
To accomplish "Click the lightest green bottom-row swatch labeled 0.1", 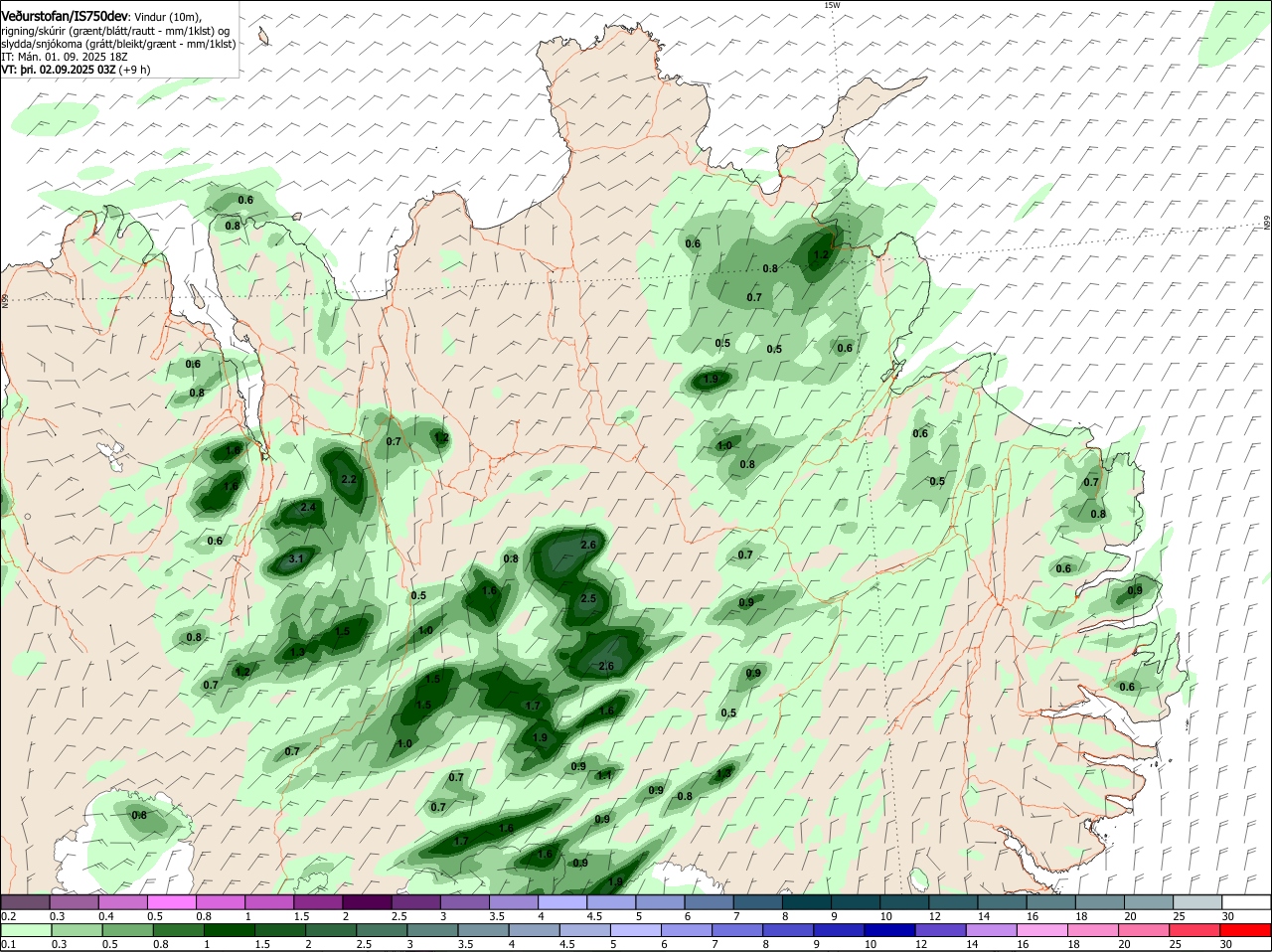I will point(25,930).
